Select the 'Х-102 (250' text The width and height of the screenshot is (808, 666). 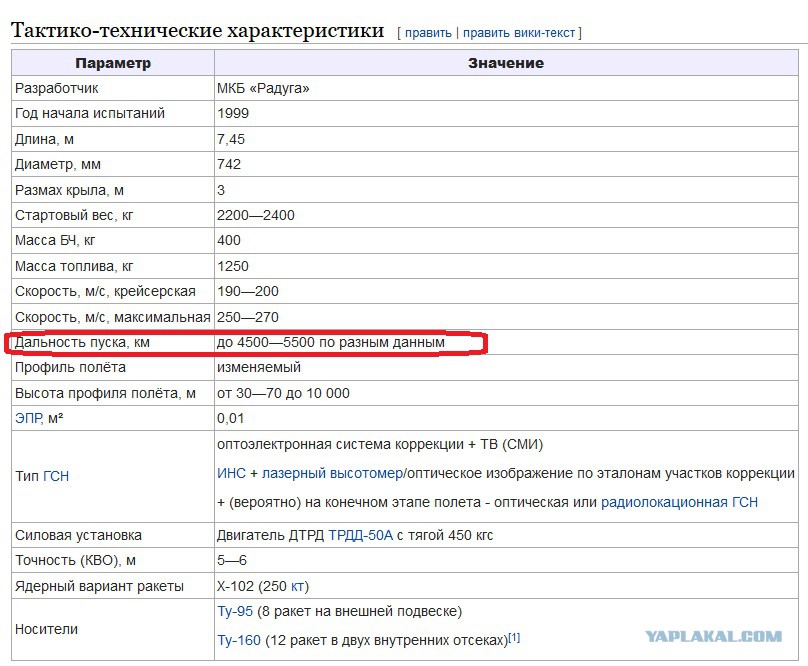pos(252,586)
